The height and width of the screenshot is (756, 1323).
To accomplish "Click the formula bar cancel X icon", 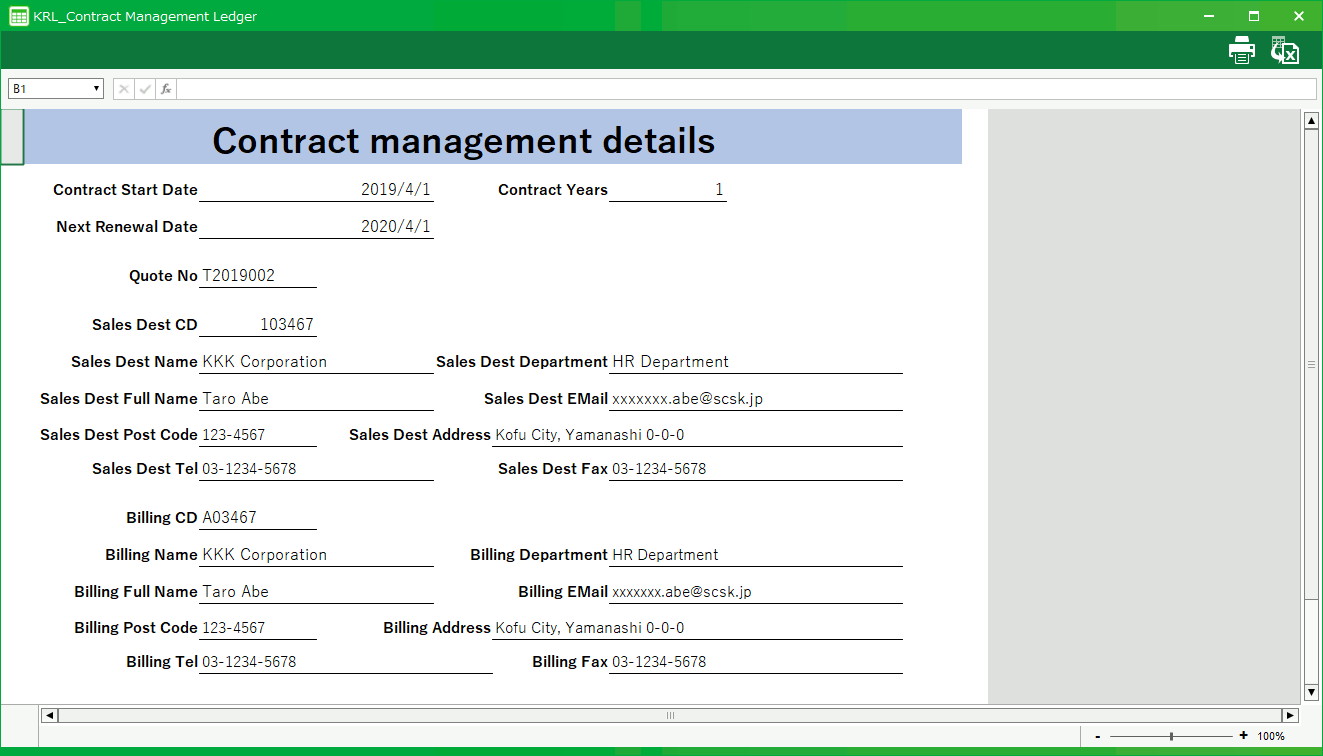I will (124, 89).
